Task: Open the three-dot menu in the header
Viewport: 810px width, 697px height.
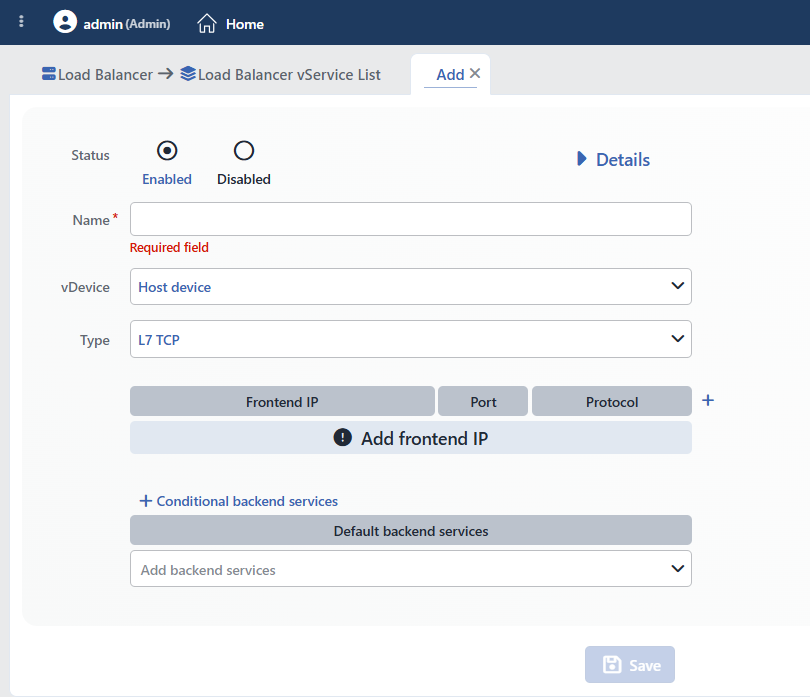Action: click(x=21, y=21)
